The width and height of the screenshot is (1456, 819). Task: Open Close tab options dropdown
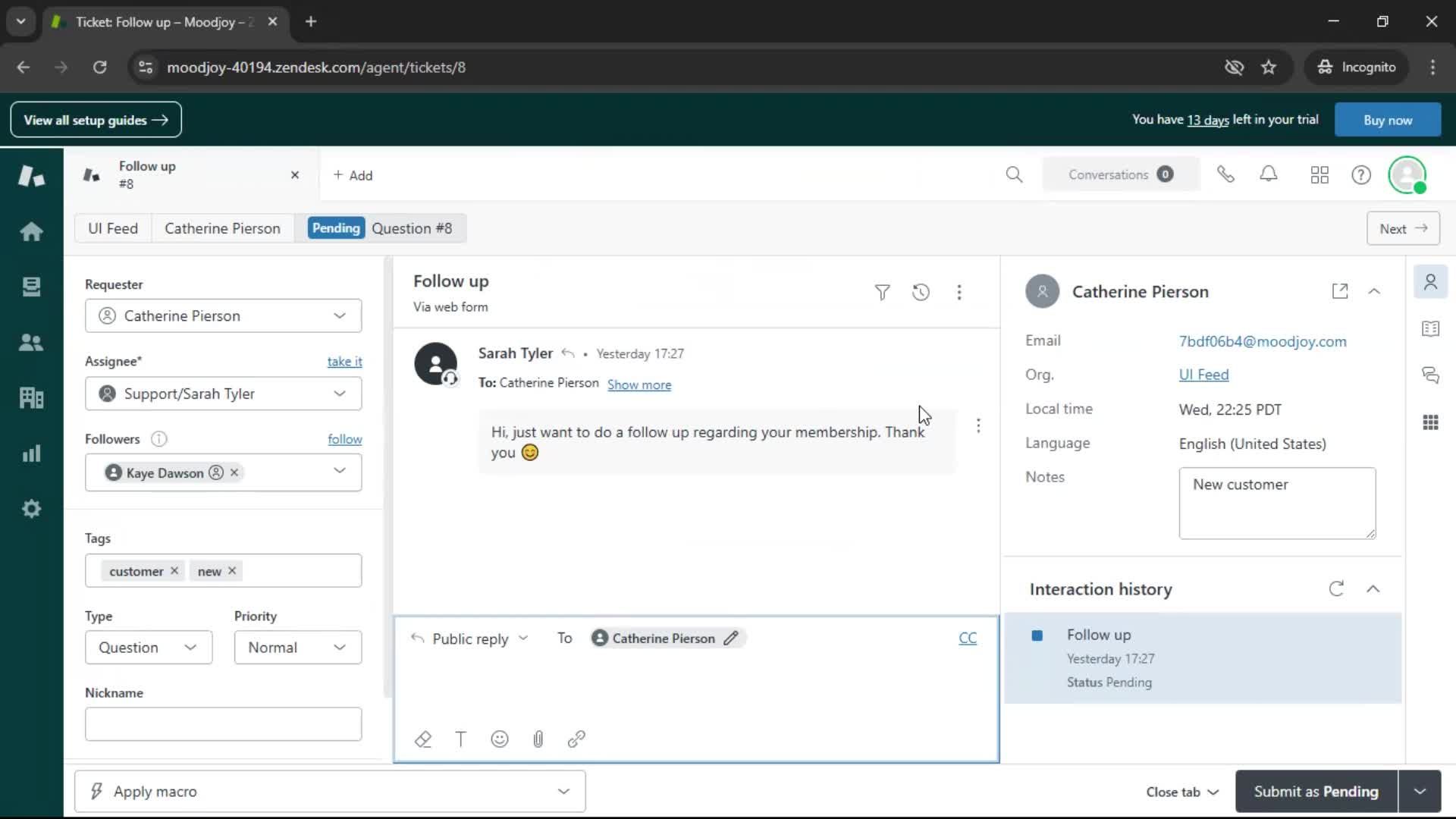tap(1182, 792)
